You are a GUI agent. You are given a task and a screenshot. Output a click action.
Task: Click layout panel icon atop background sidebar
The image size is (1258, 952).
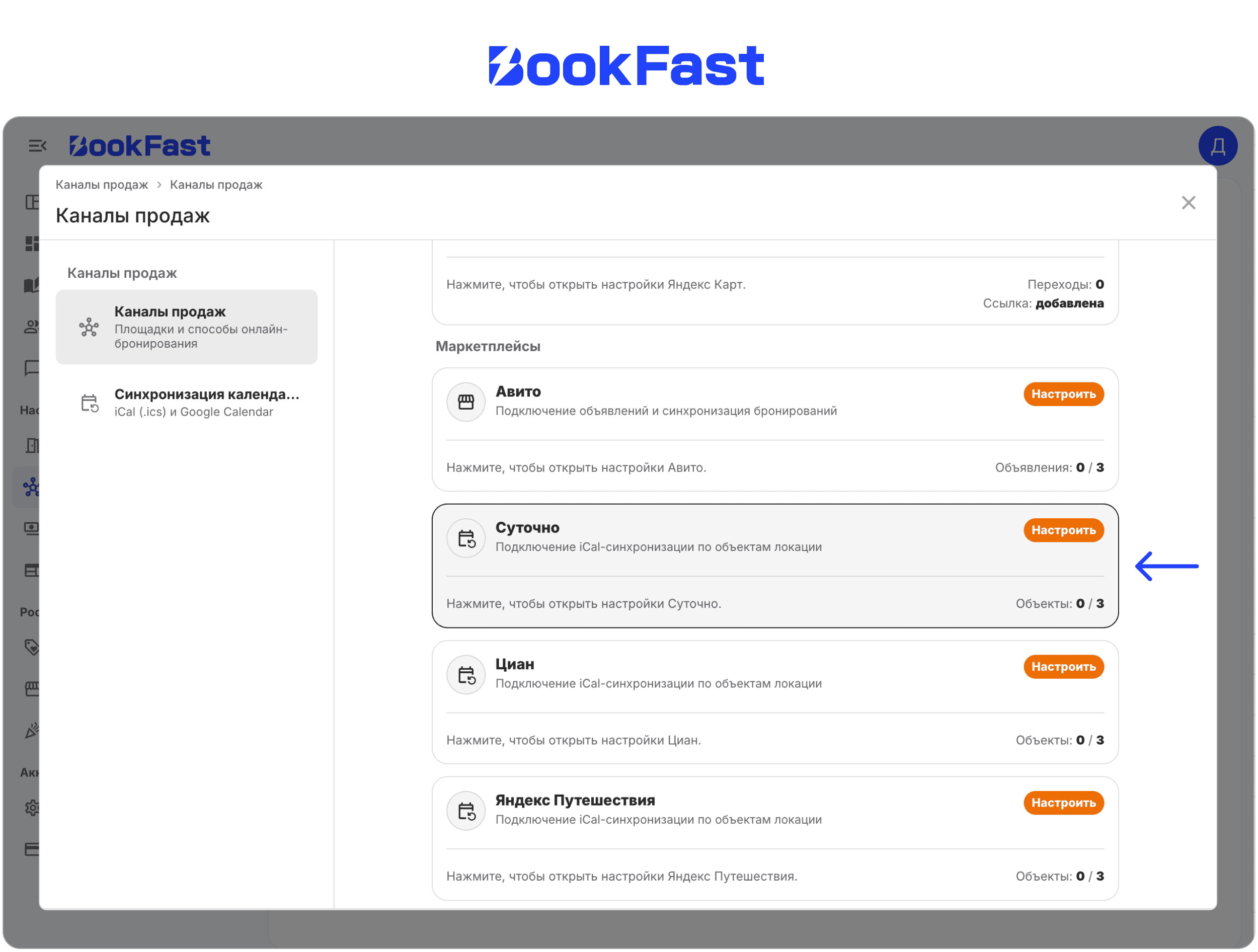[32, 202]
